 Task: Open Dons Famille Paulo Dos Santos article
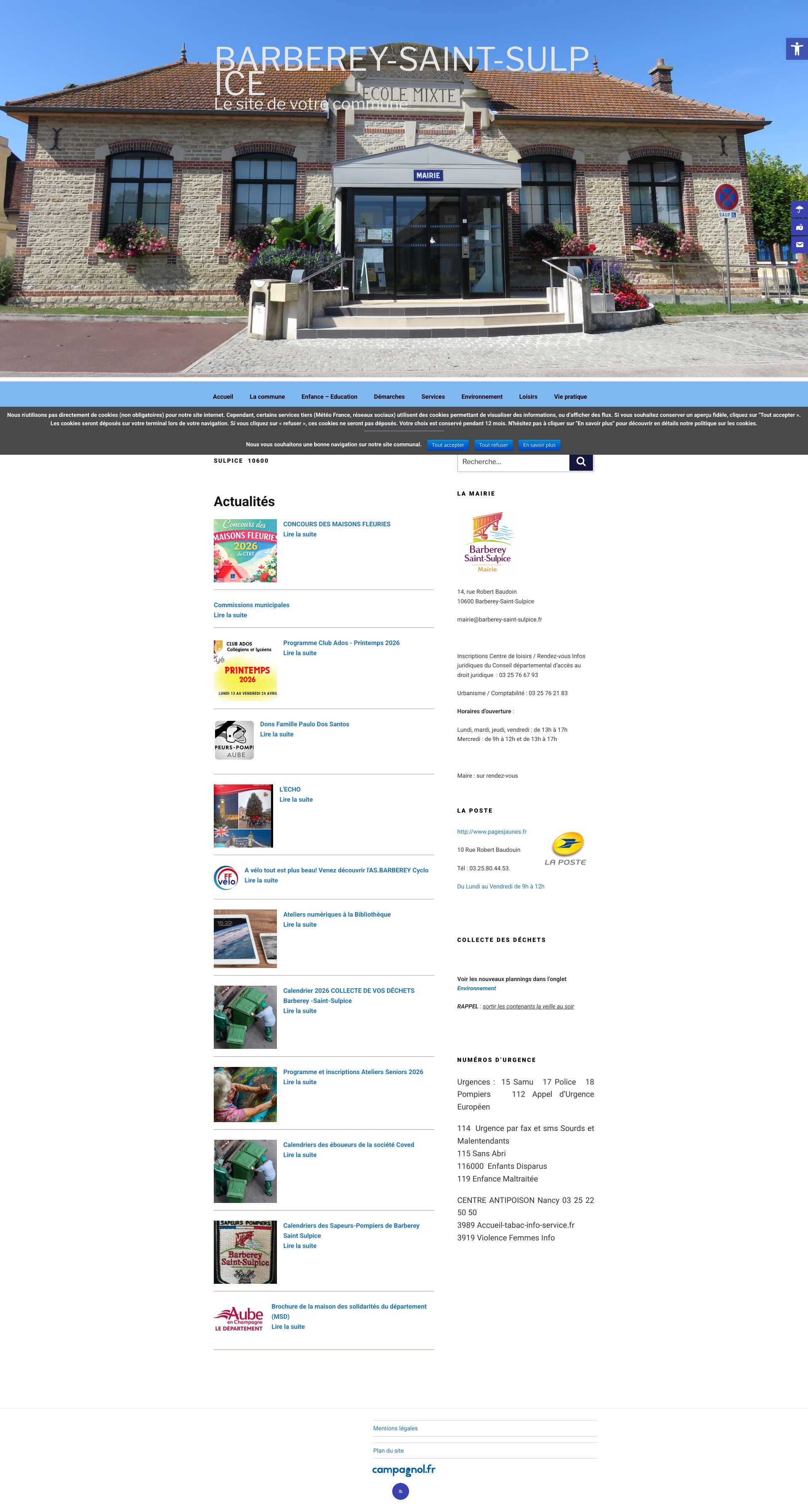tap(305, 724)
